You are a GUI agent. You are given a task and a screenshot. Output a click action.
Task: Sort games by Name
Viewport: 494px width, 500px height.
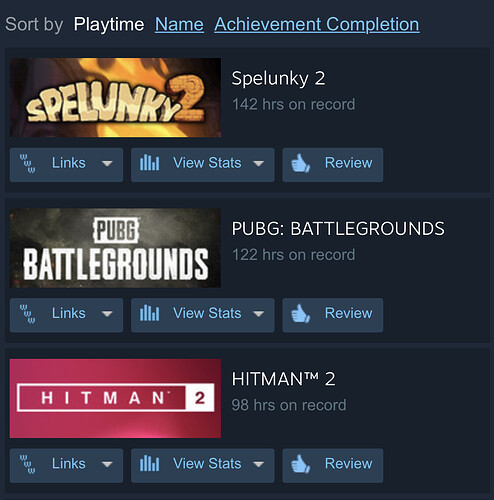pyautogui.click(x=179, y=24)
